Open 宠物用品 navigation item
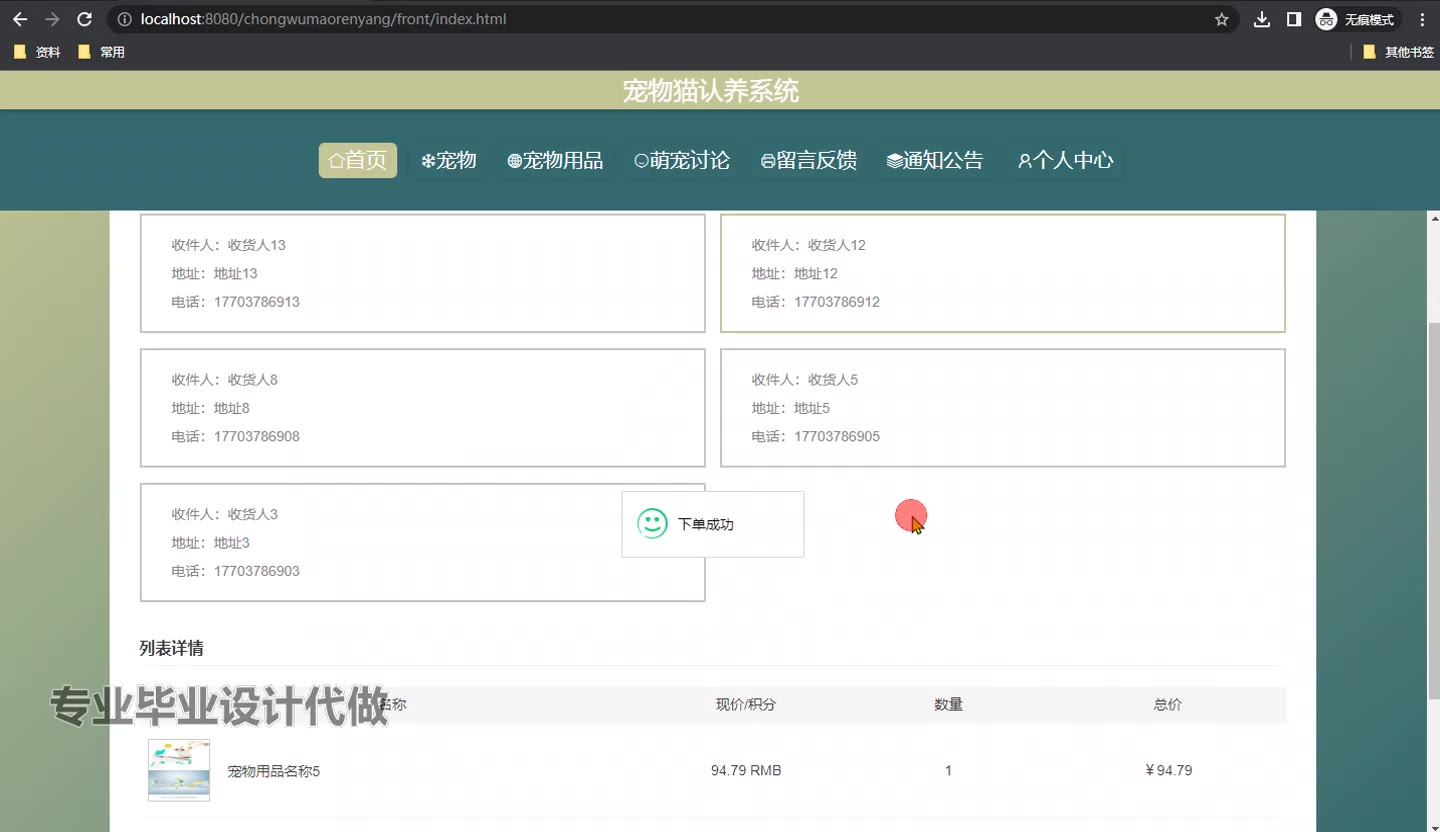1440x832 pixels. point(555,160)
